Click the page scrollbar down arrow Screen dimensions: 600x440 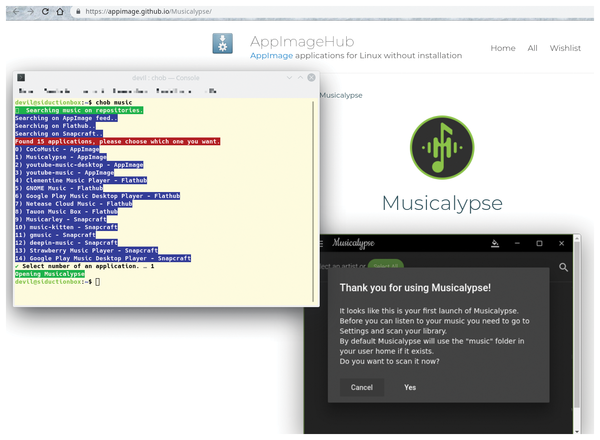[577, 431]
